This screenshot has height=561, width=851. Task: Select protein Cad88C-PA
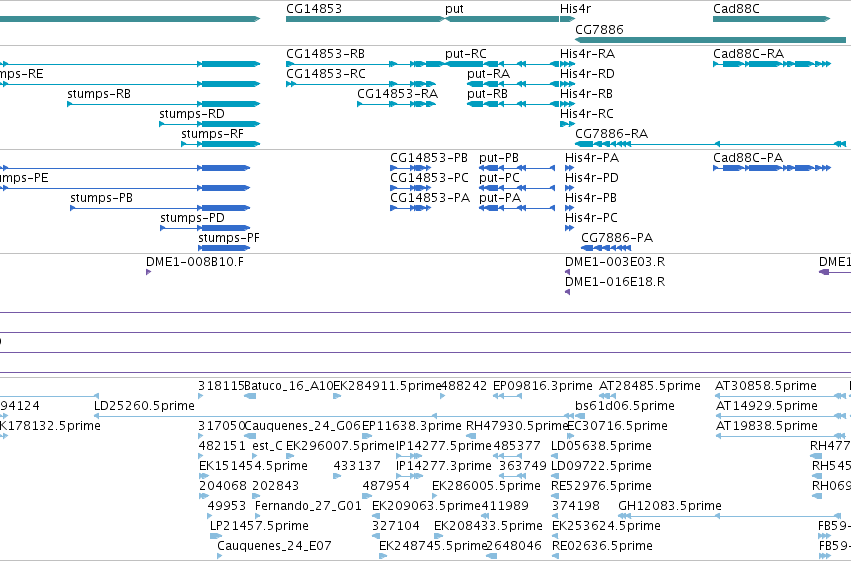tap(772, 168)
